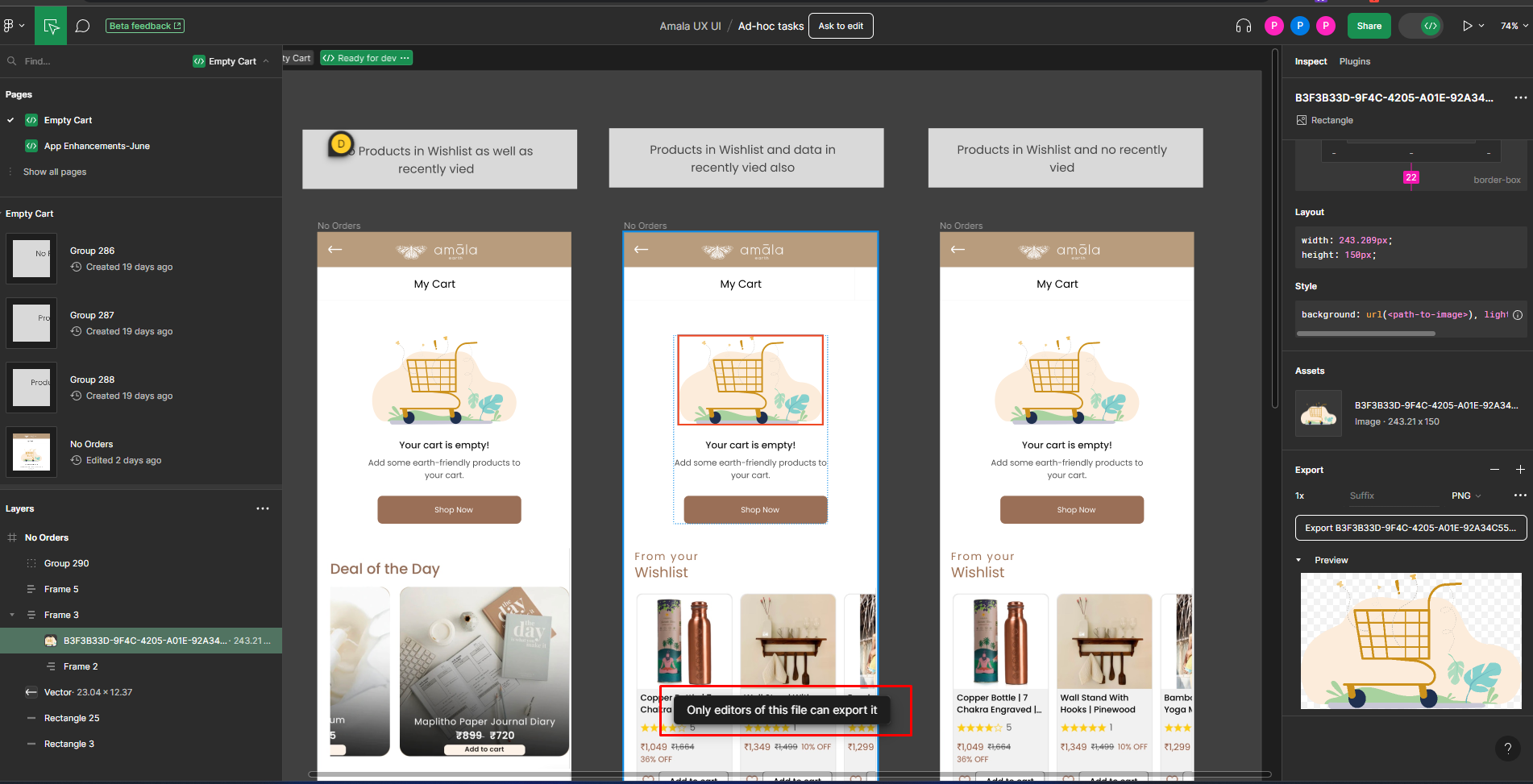Image resolution: width=1533 pixels, height=784 pixels.
Task: Open the No Orders section thumbnail
Action: click(31, 452)
